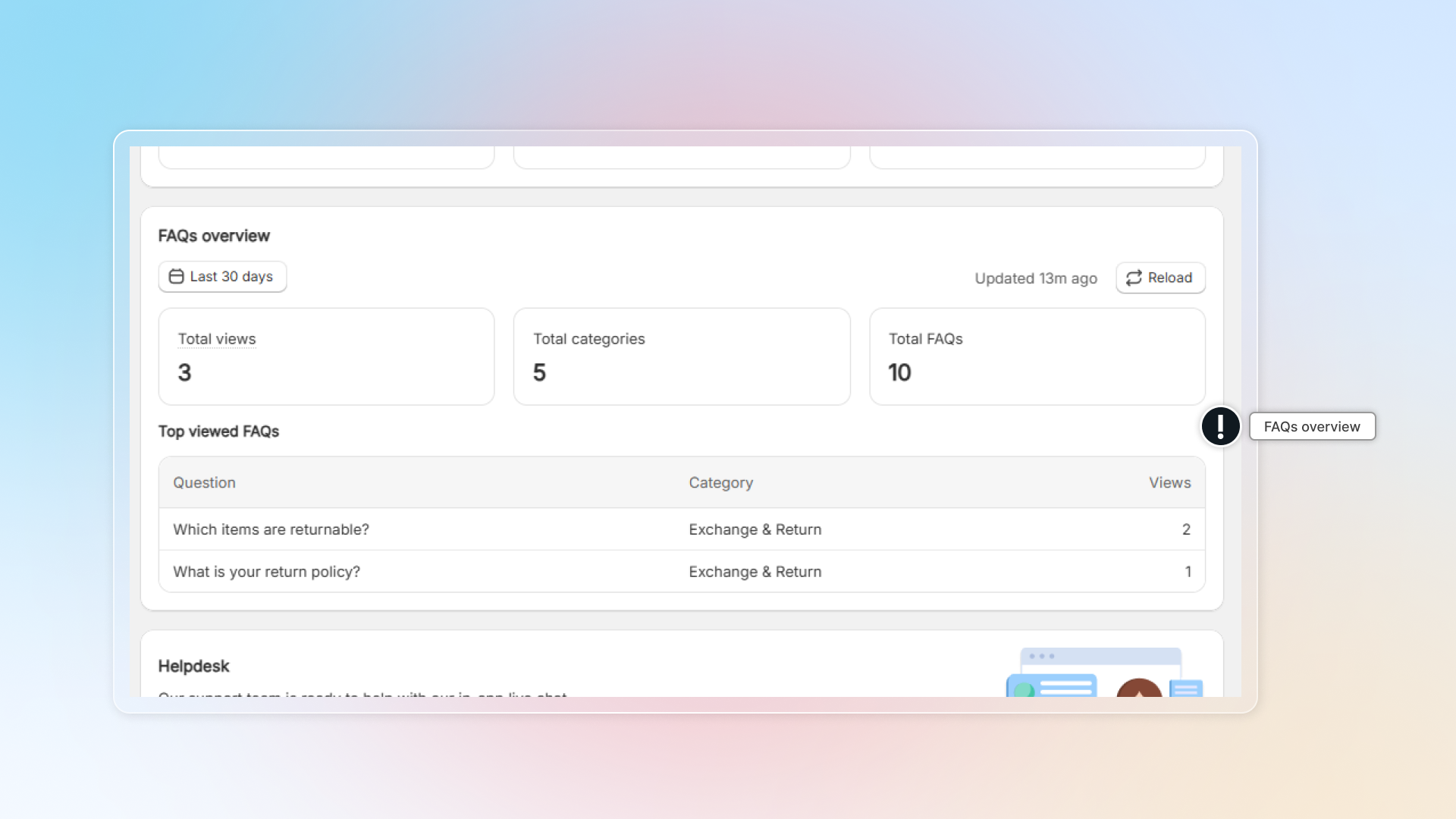Viewport: 1456px width, 819px height.
Task: Select the Total views card
Action: pos(326,356)
